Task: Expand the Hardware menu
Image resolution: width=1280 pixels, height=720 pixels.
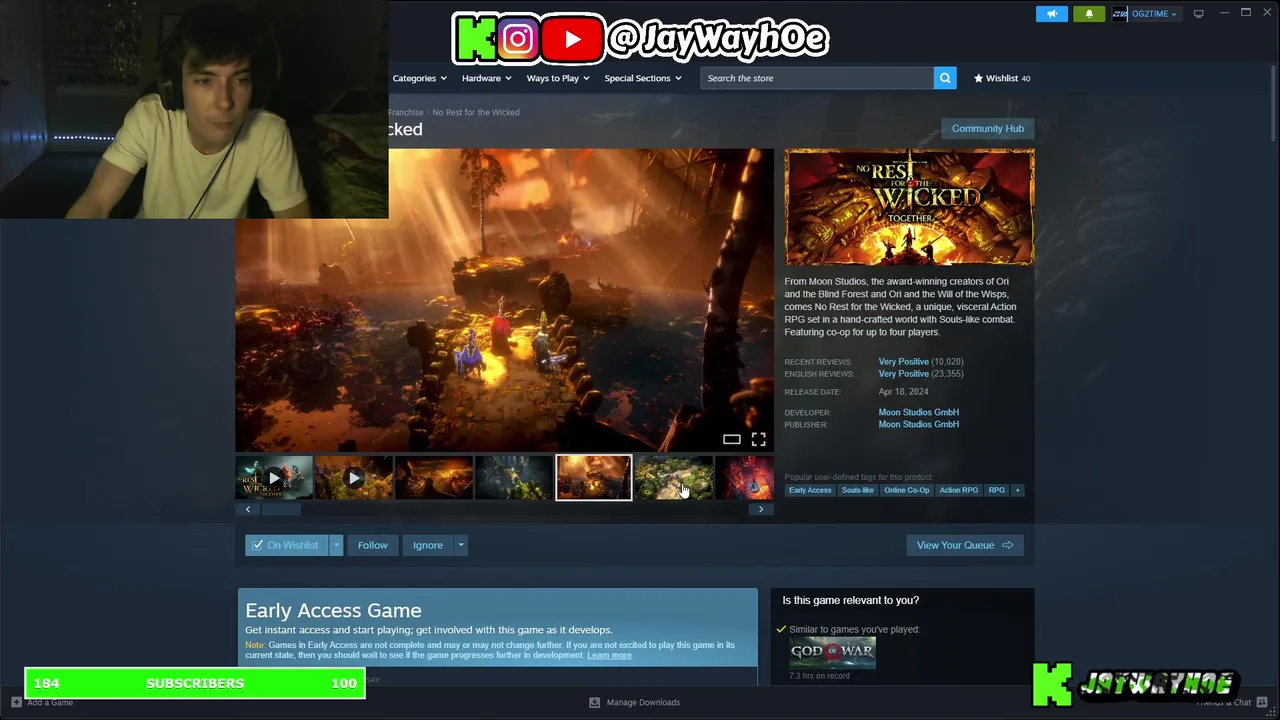Action: click(486, 78)
